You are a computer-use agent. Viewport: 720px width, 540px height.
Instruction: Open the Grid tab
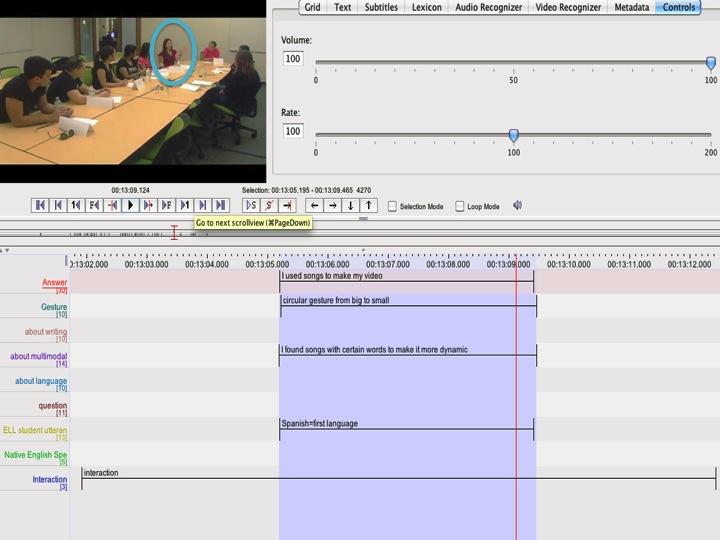coord(312,7)
